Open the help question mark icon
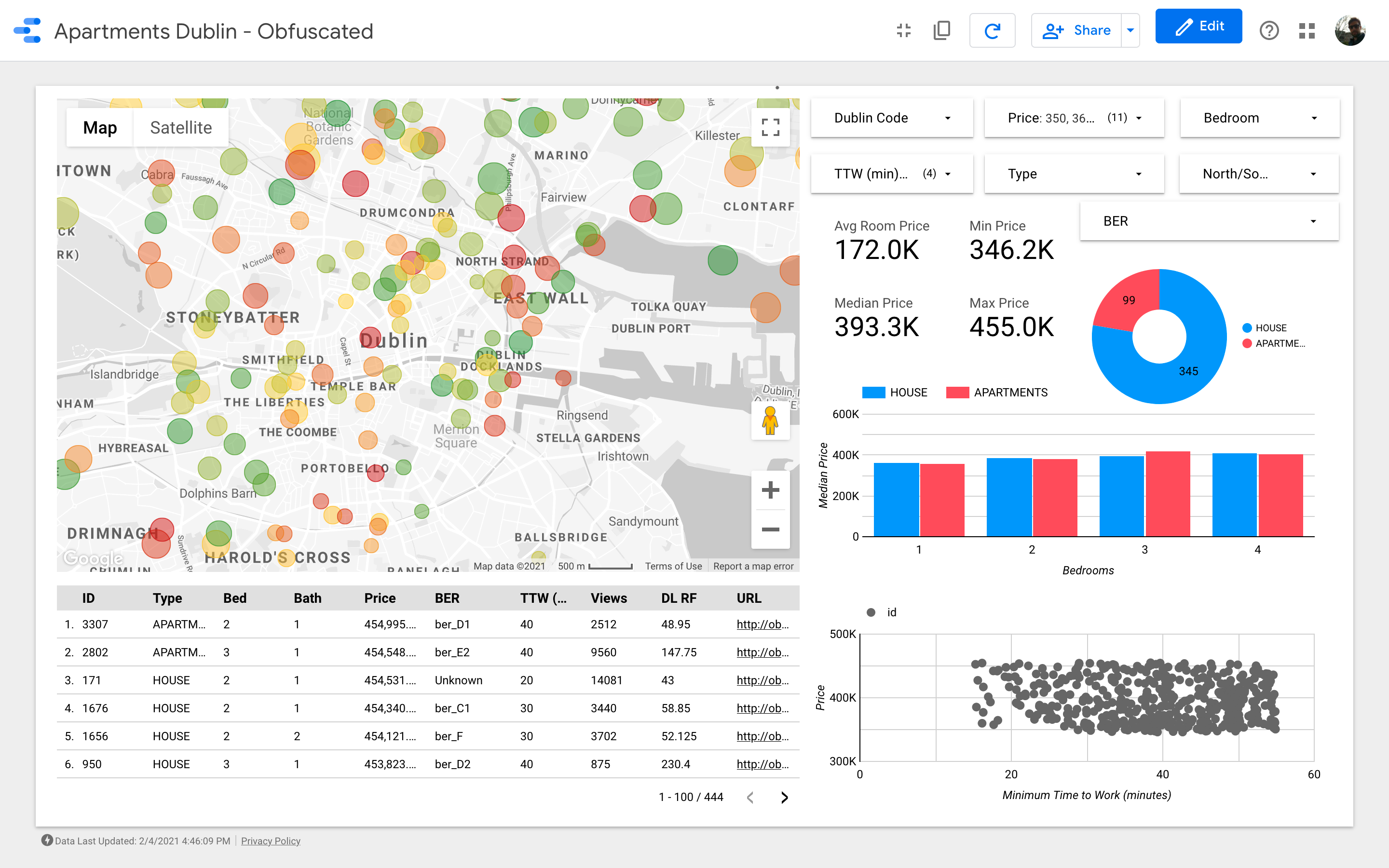The width and height of the screenshot is (1389, 868). pos(1269,30)
